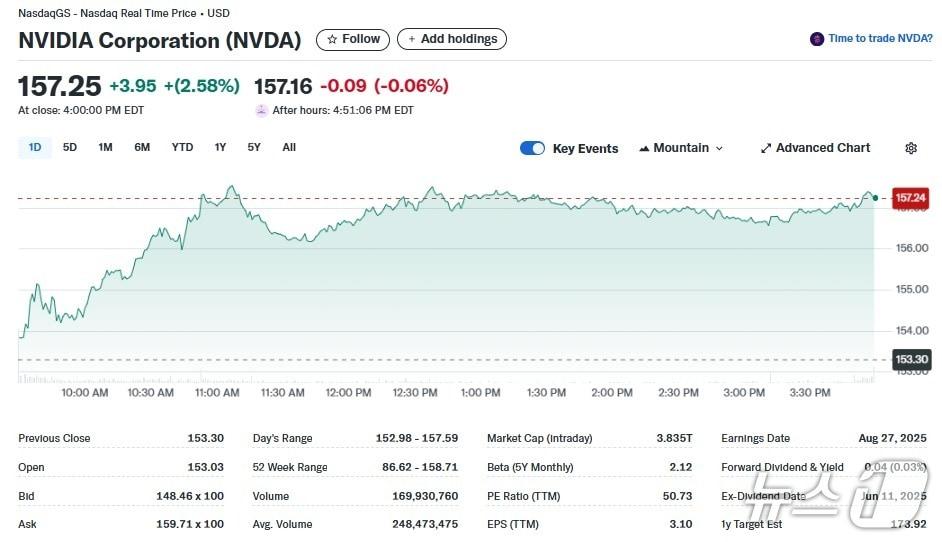Show the 5Y chart range

(x=254, y=148)
